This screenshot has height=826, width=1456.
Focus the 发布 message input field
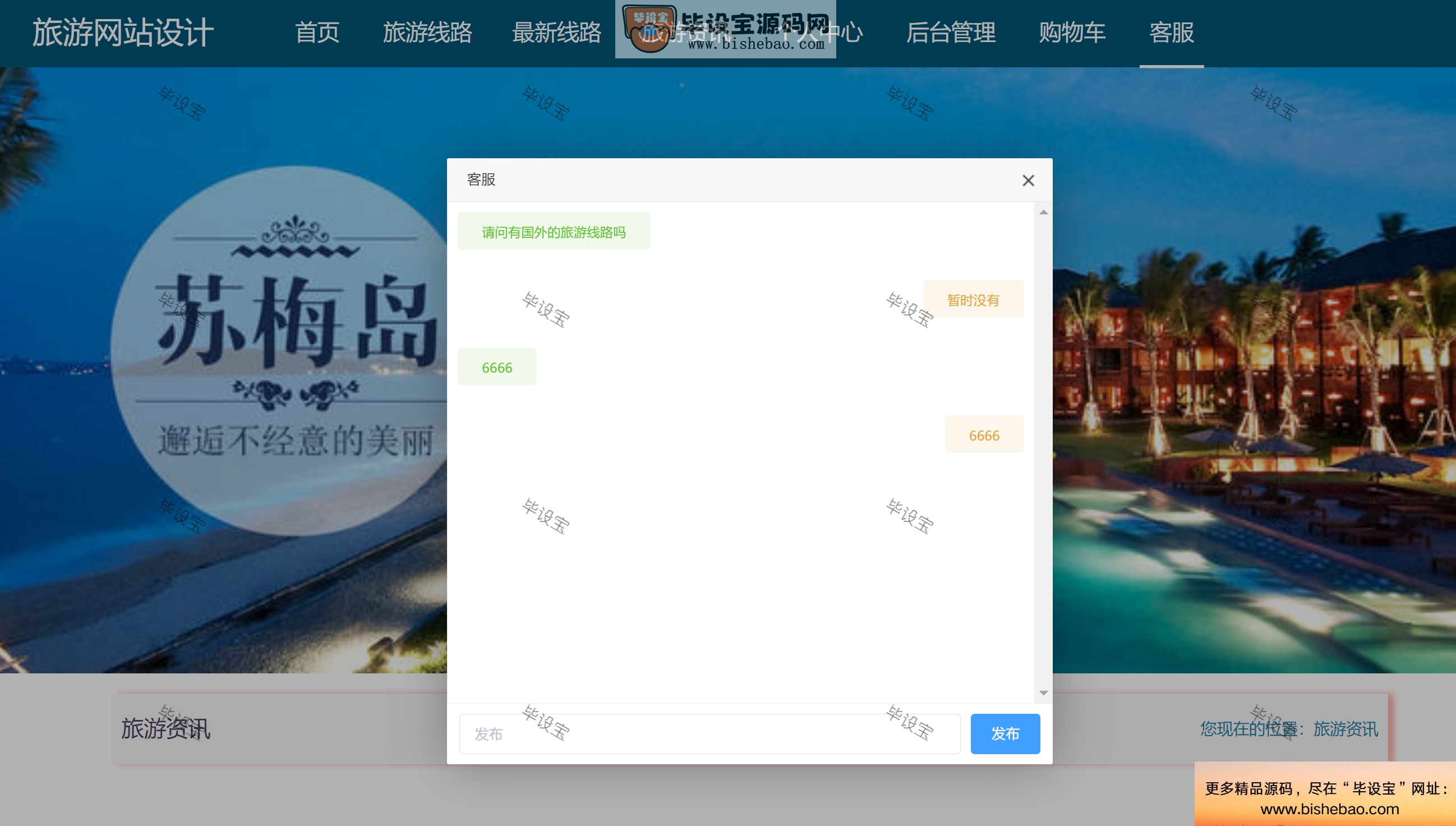(709, 733)
